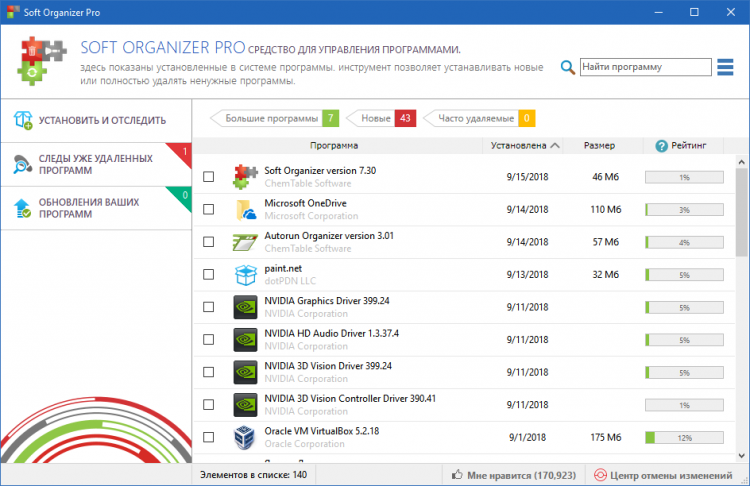Click the magnifying glass search icon

point(567,67)
